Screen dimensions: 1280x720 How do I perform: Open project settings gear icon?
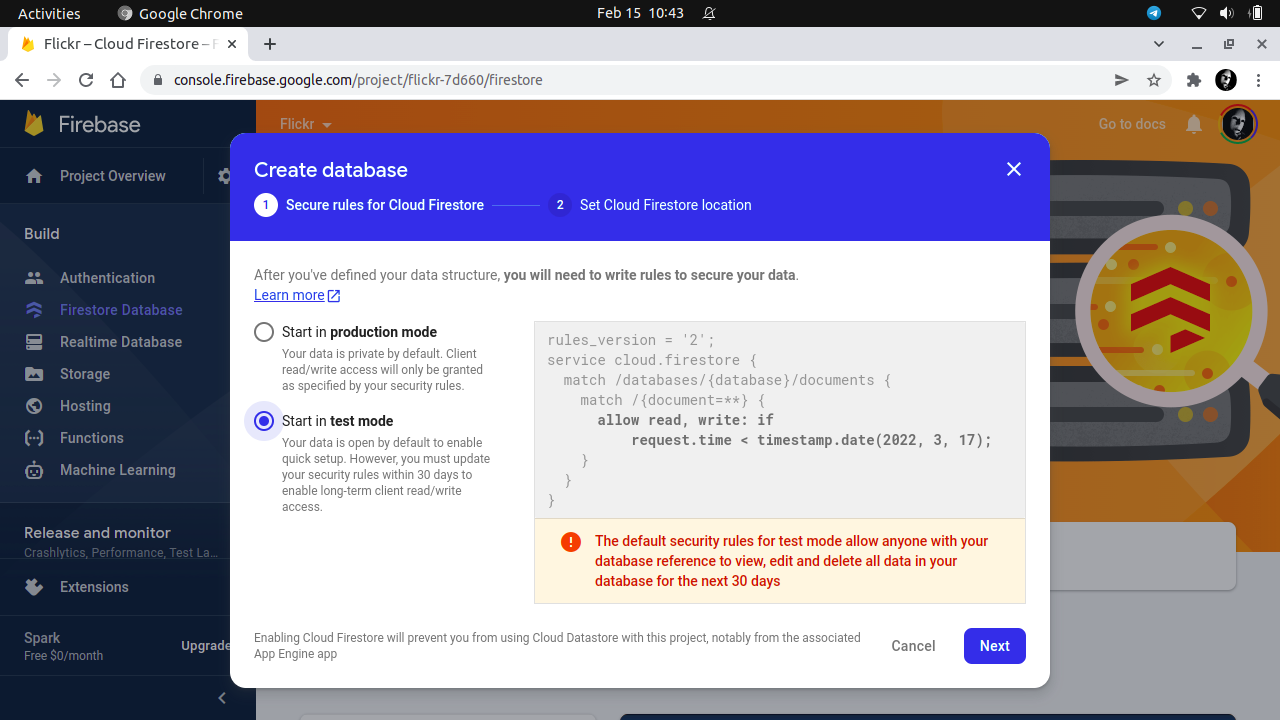(224, 176)
